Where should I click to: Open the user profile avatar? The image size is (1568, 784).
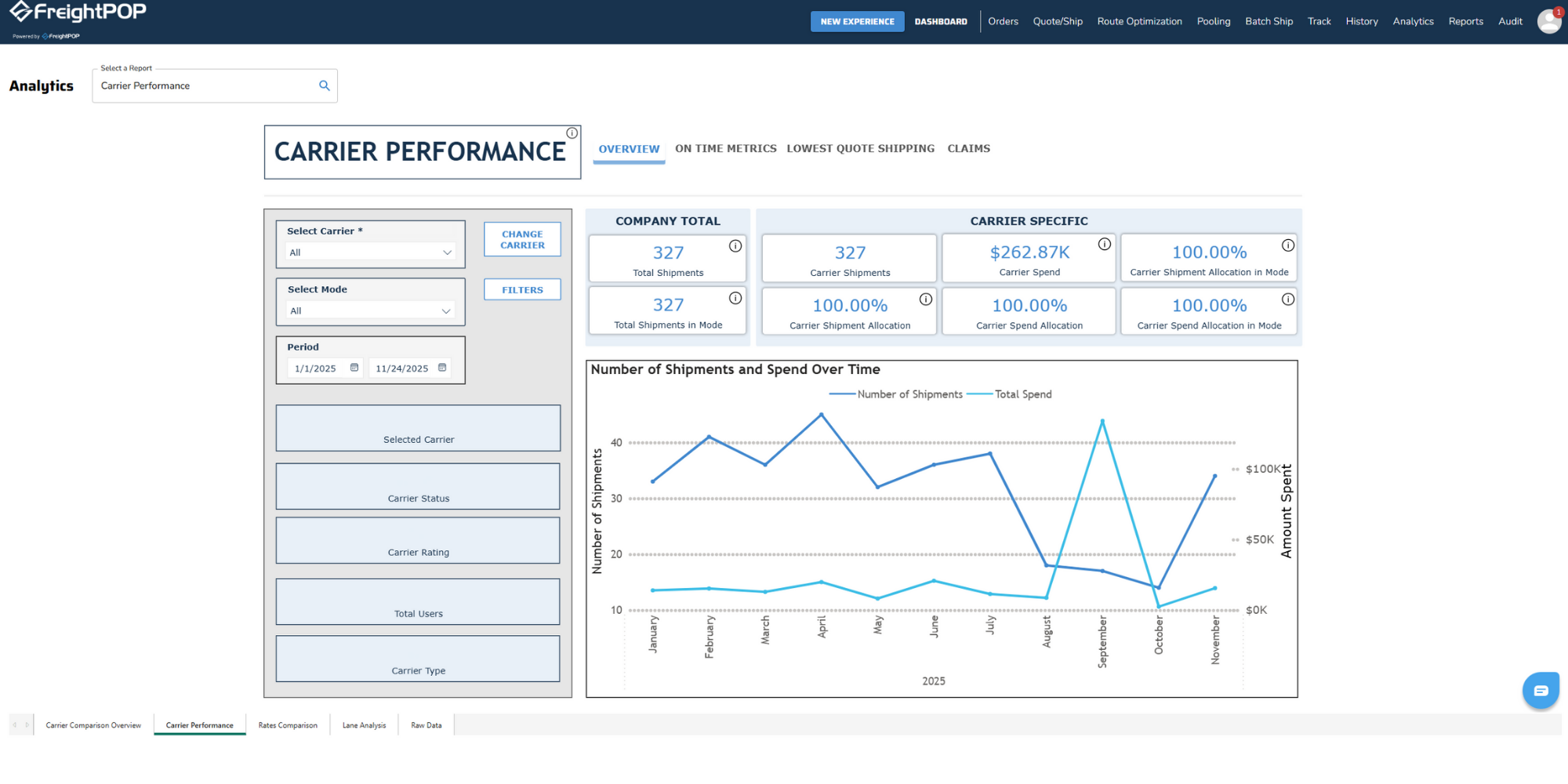point(1548,21)
